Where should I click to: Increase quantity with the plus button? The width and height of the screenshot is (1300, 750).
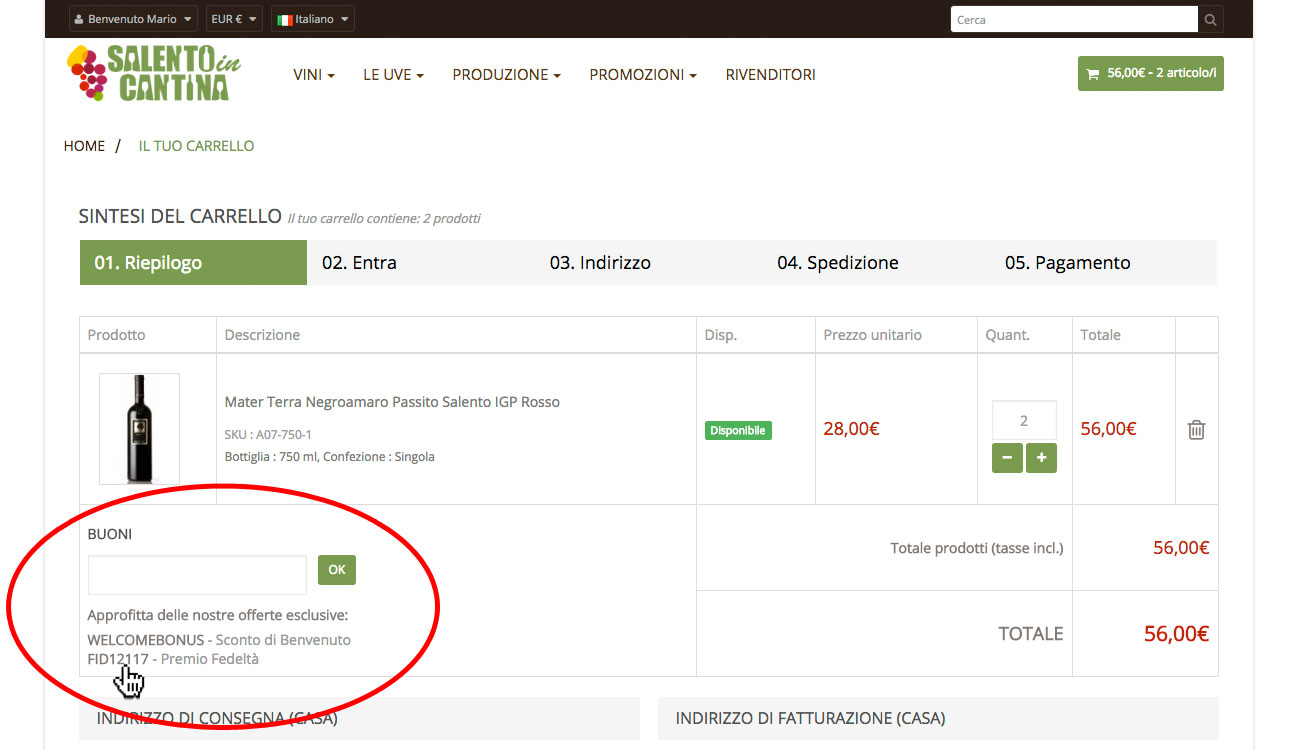[1041, 458]
